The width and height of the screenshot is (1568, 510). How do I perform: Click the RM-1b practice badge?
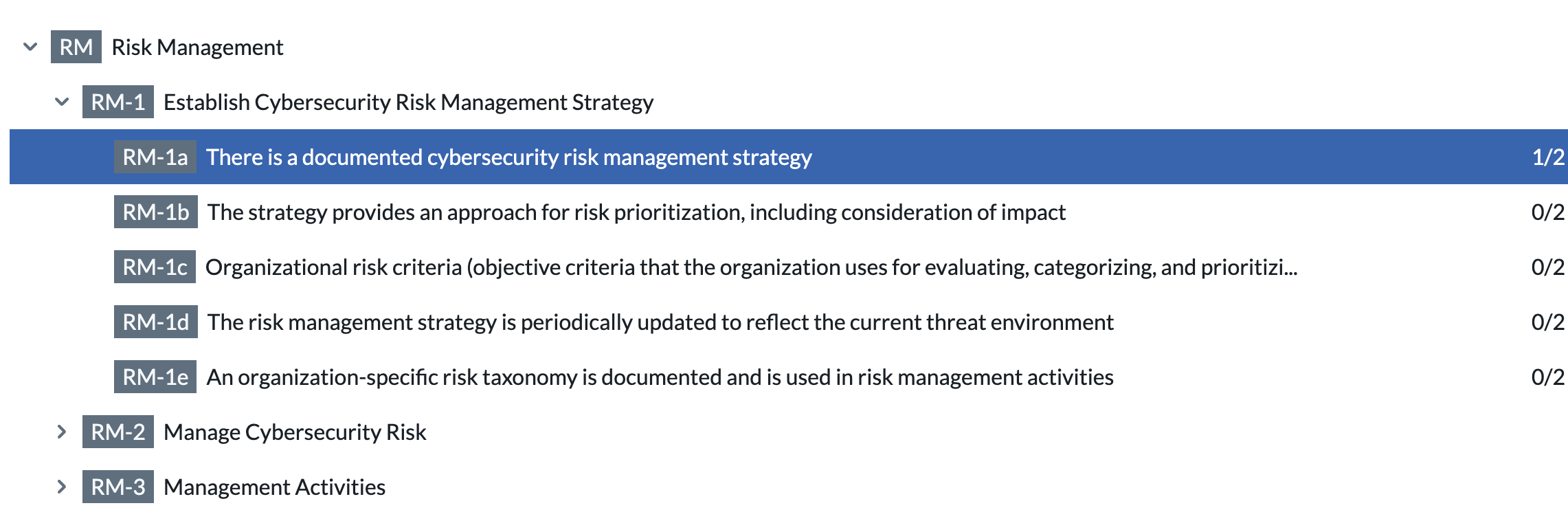(156, 212)
